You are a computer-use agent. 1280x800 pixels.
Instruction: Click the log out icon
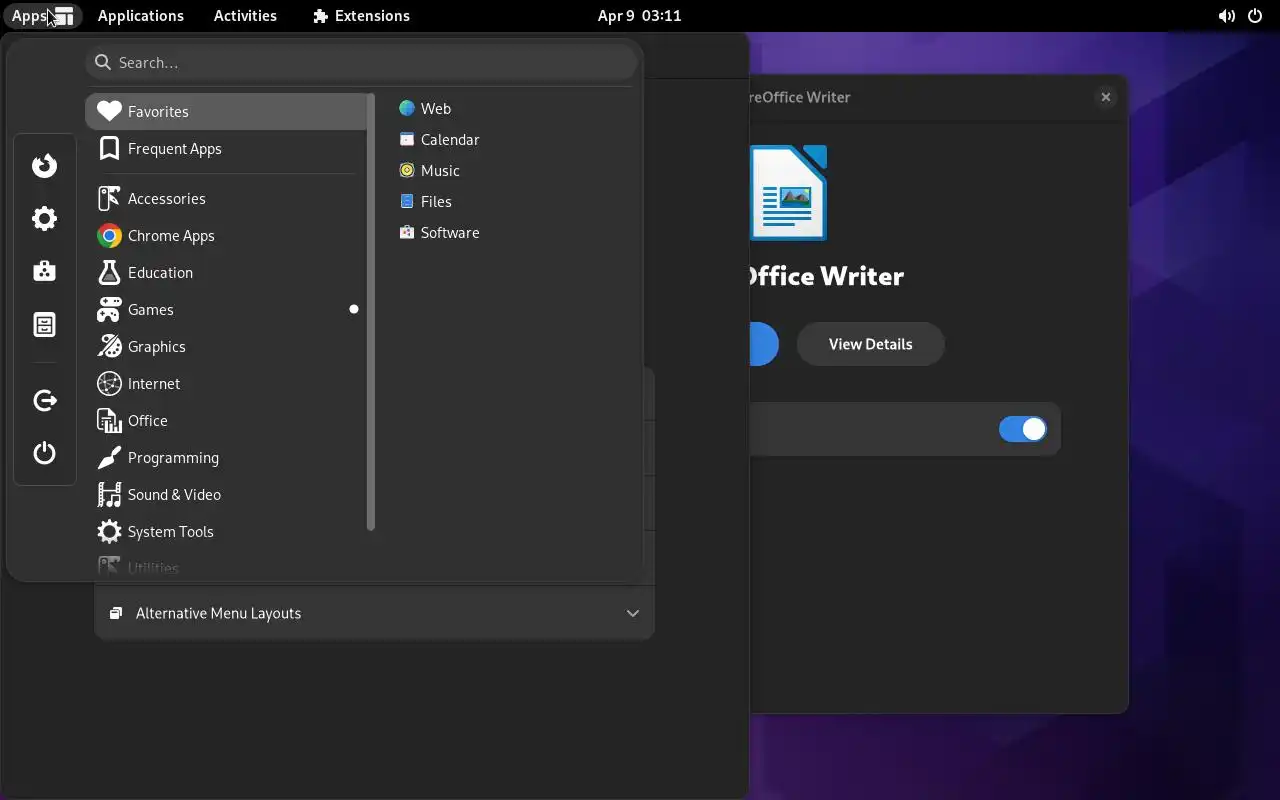pyautogui.click(x=45, y=401)
